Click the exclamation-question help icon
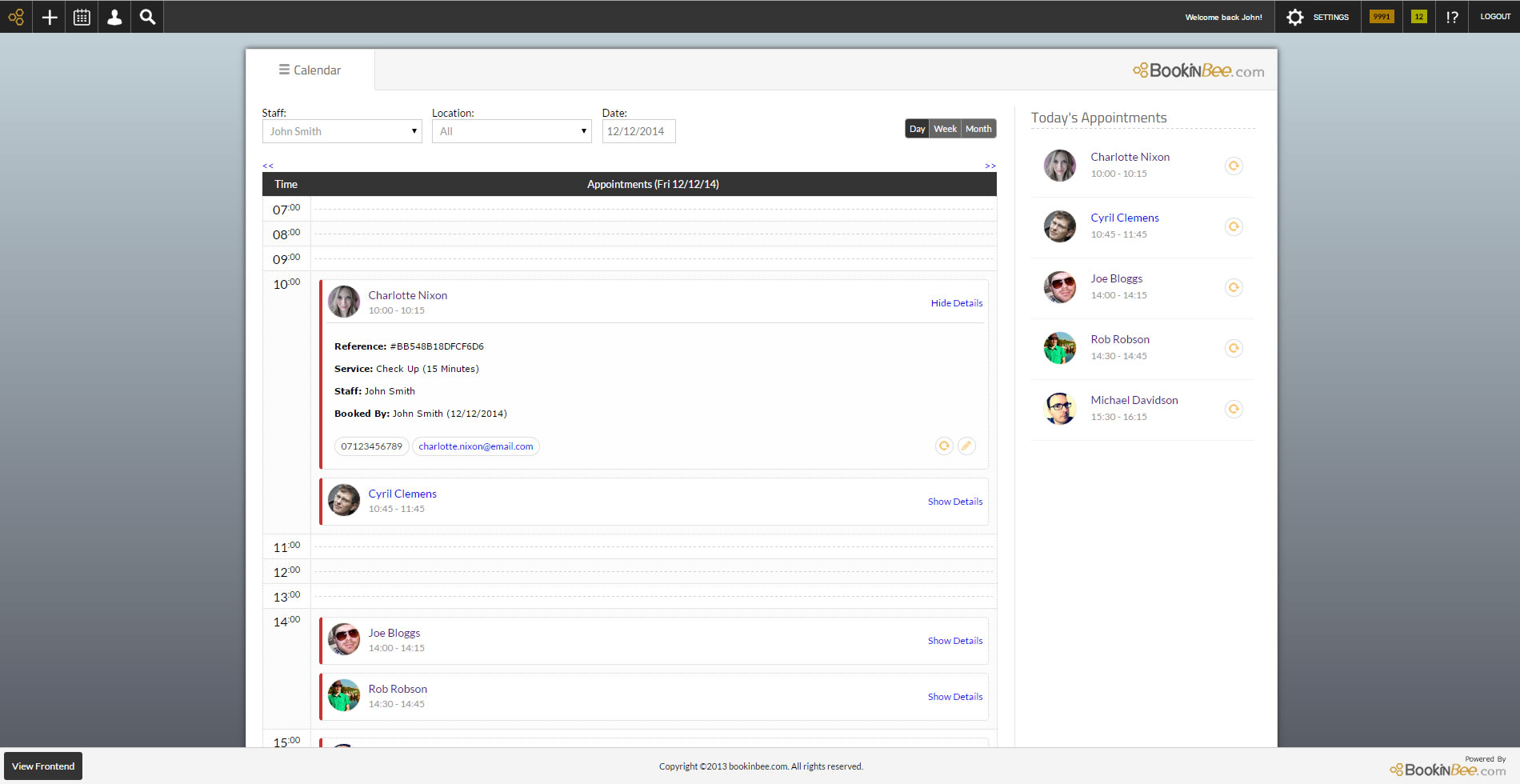Viewport: 1520px width, 784px height. tap(1452, 17)
